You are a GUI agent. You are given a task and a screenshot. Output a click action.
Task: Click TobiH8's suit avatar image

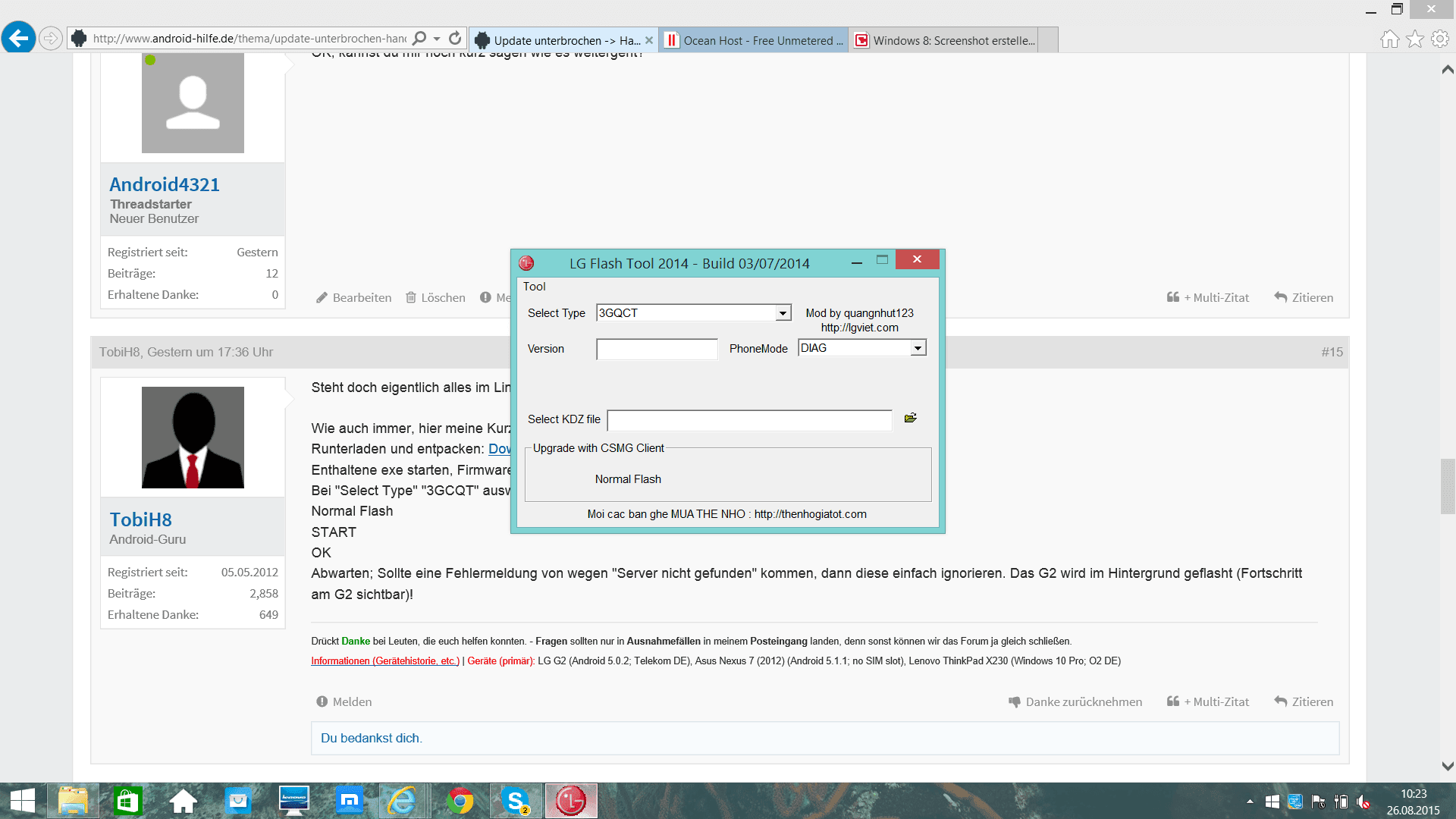click(193, 438)
